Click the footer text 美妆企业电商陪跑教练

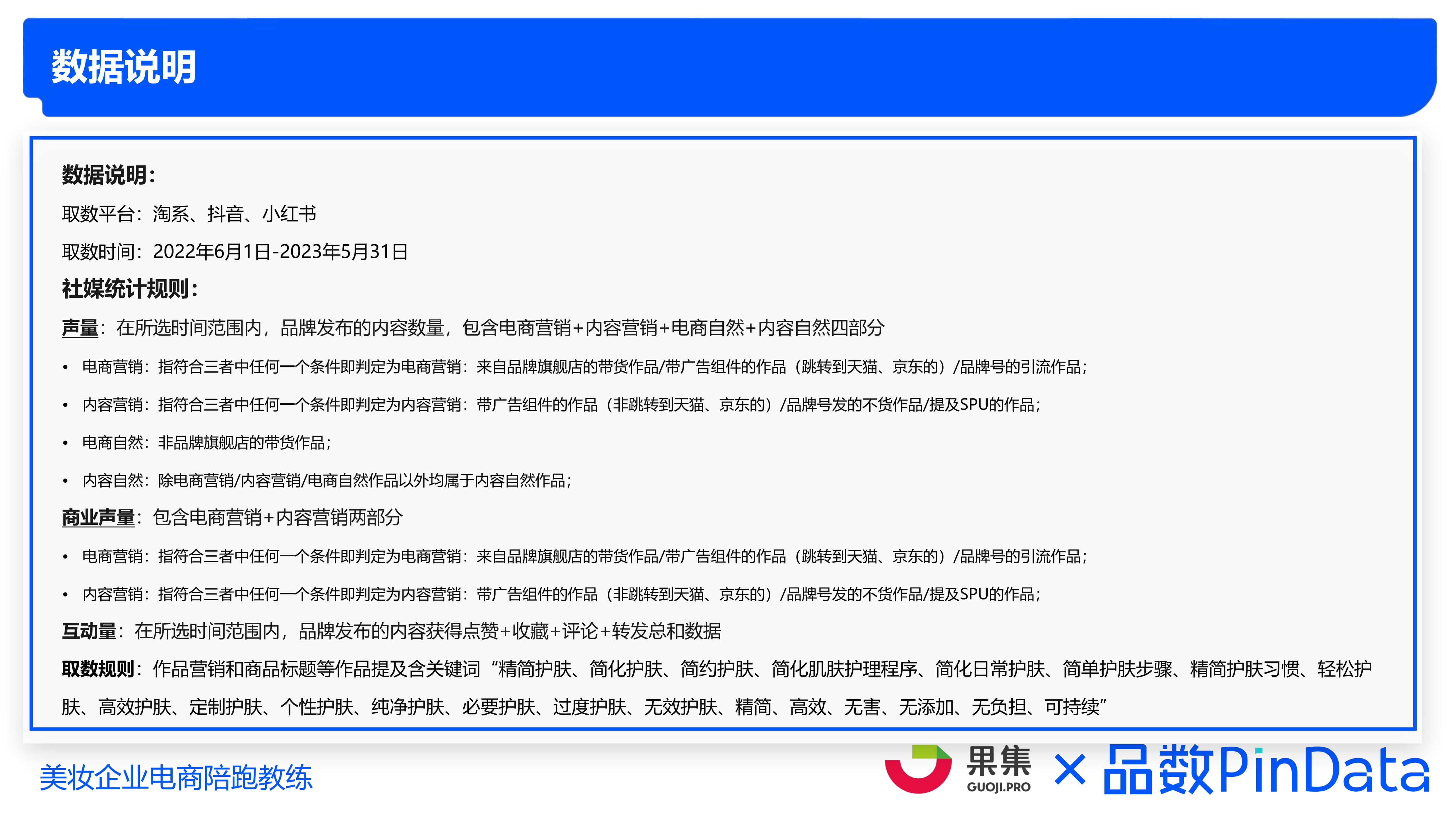pos(176,778)
